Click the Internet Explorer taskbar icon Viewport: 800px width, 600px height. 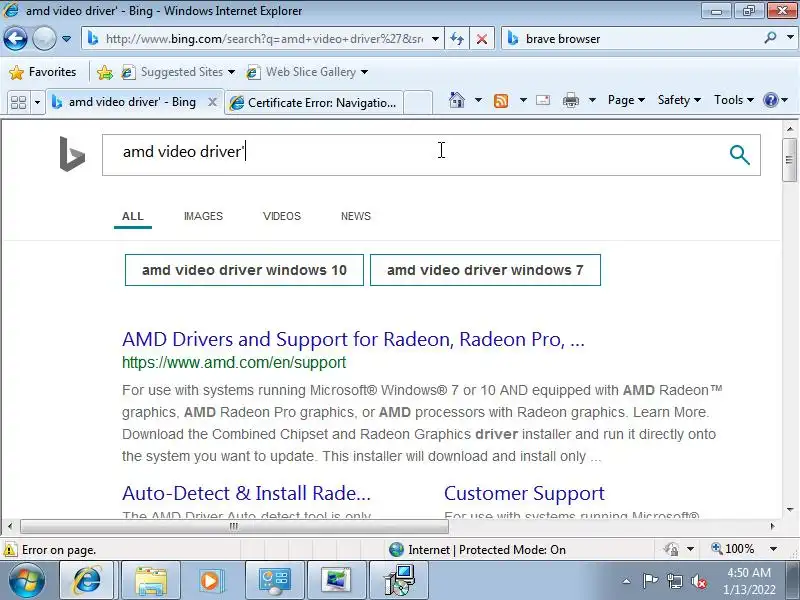click(x=88, y=581)
